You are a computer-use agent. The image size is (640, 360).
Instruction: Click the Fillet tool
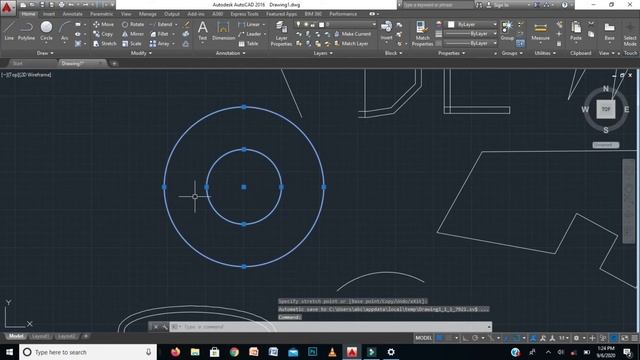[x=159, y=34]
